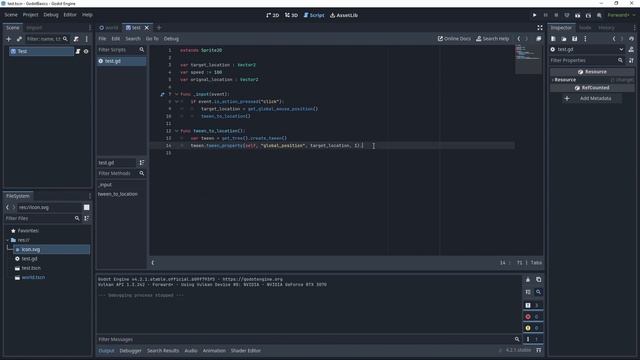The image size is (640, 360).
Task: Make script editor floating window
Action: coord(538,39)
